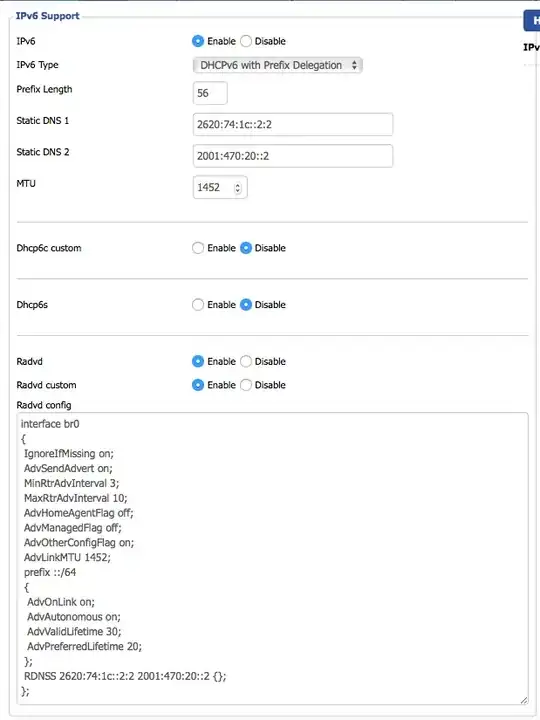Image resolution: width=540 pixels, height=720 pixels.
Task: Click the 'MaxRtrAdvInterval 10;' line
Action: pyautogui.click(x=76, y=498)
